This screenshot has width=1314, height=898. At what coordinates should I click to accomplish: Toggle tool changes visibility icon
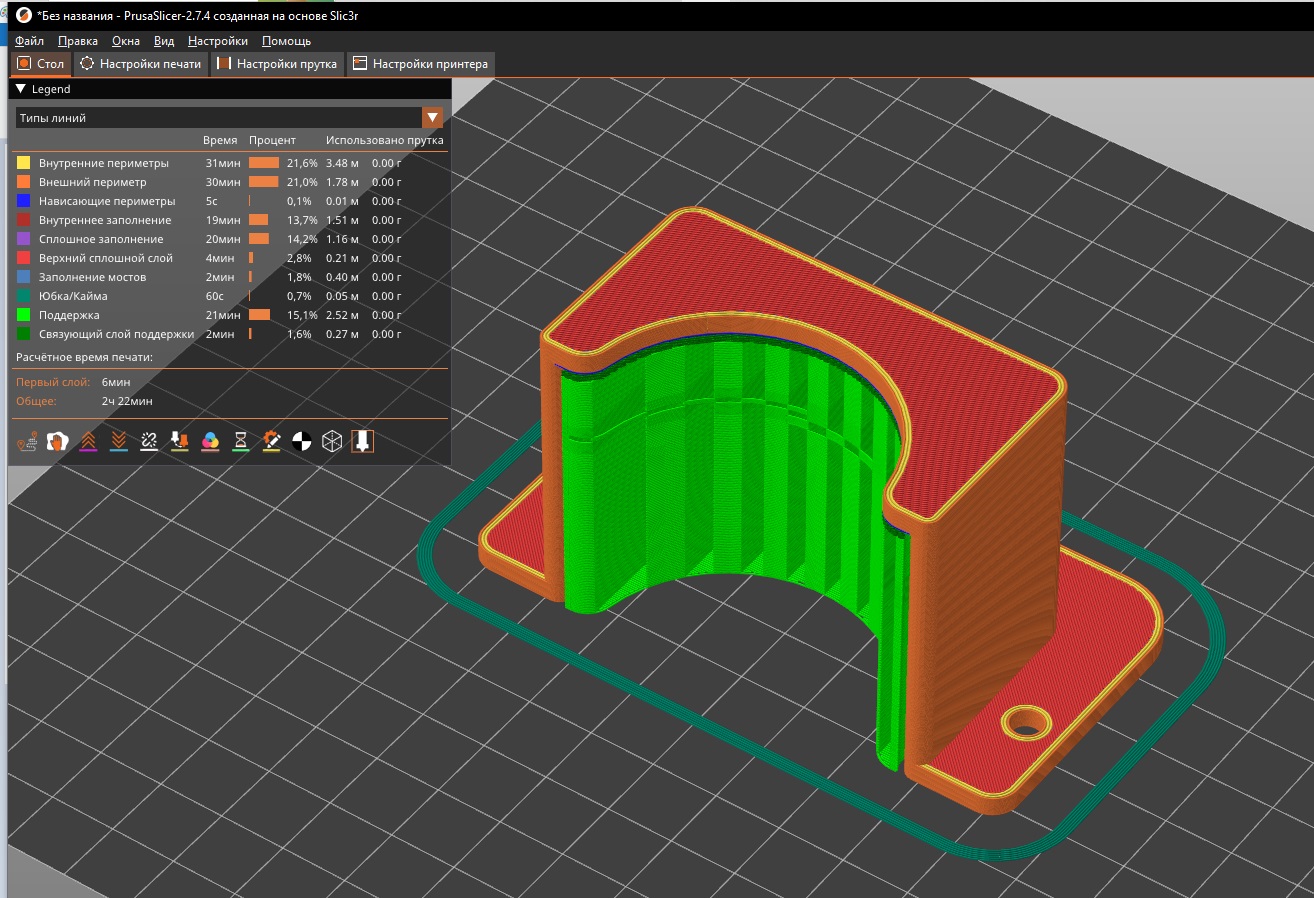[180, 441]
